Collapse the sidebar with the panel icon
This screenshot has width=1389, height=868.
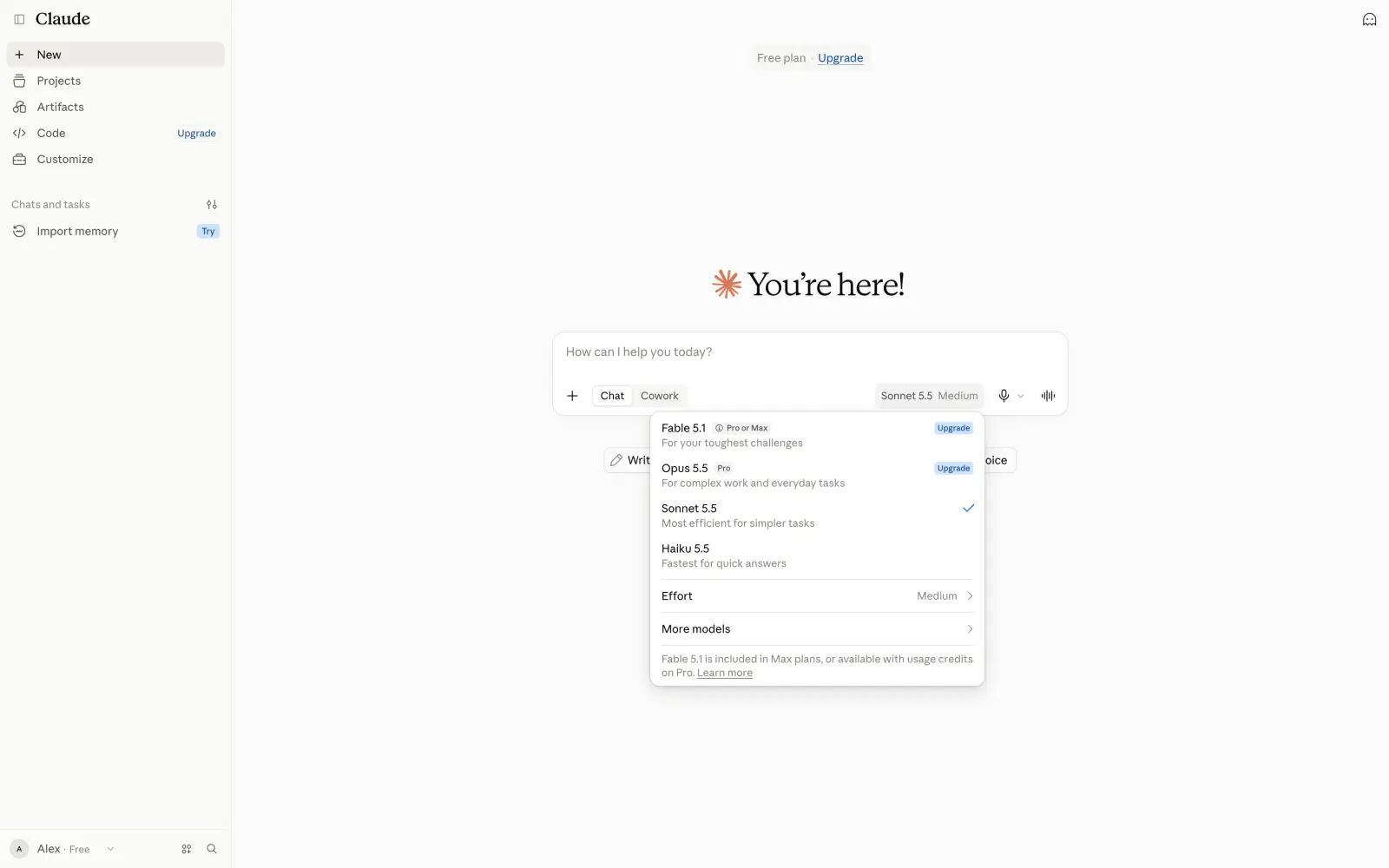coord(19,19)
